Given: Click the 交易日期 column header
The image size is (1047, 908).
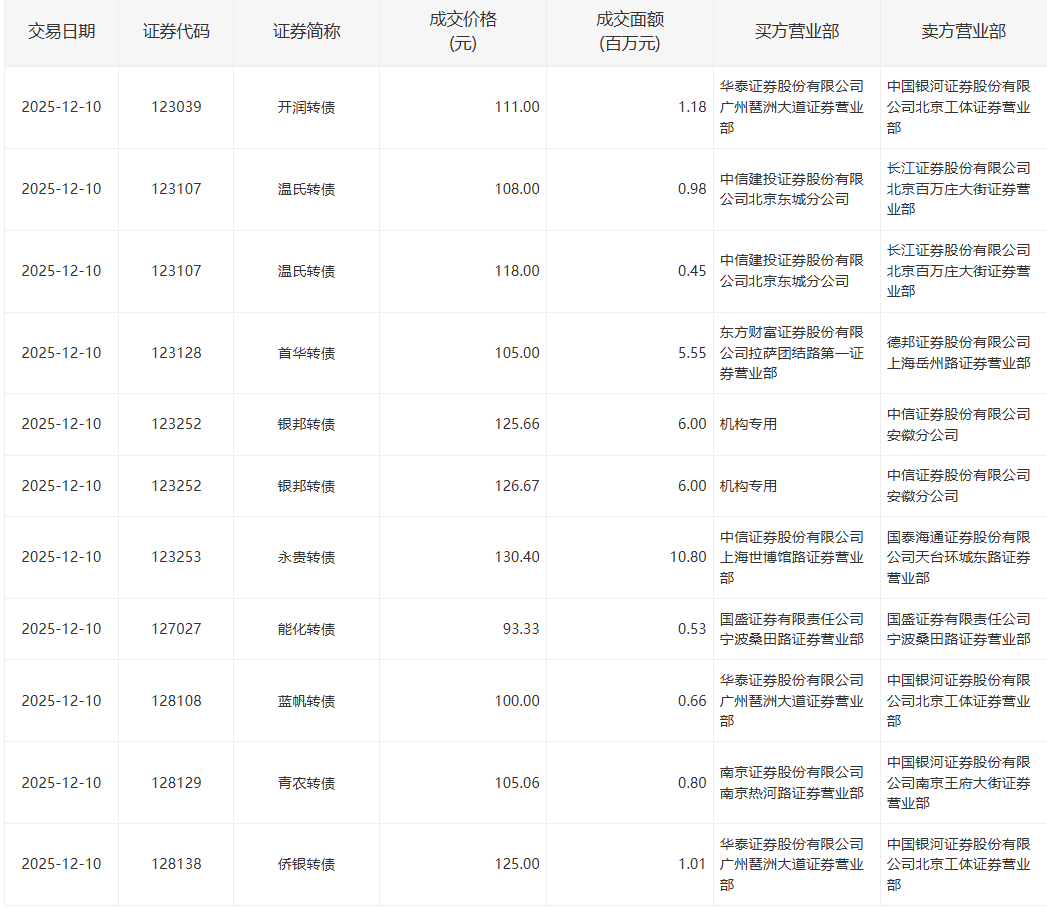Looking at the screenshot, I should coord(61,31).
